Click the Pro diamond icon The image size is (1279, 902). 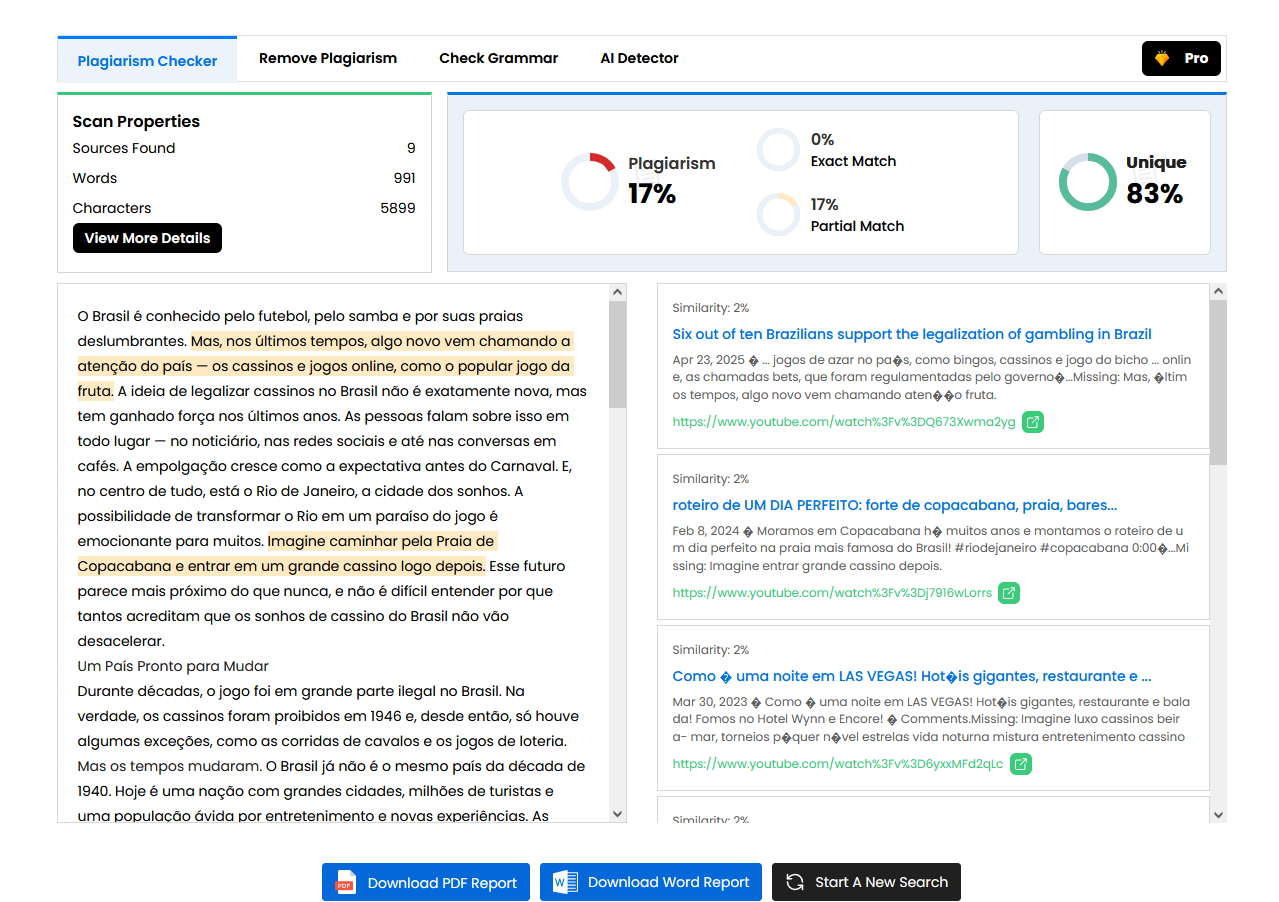click(1162, 59)
